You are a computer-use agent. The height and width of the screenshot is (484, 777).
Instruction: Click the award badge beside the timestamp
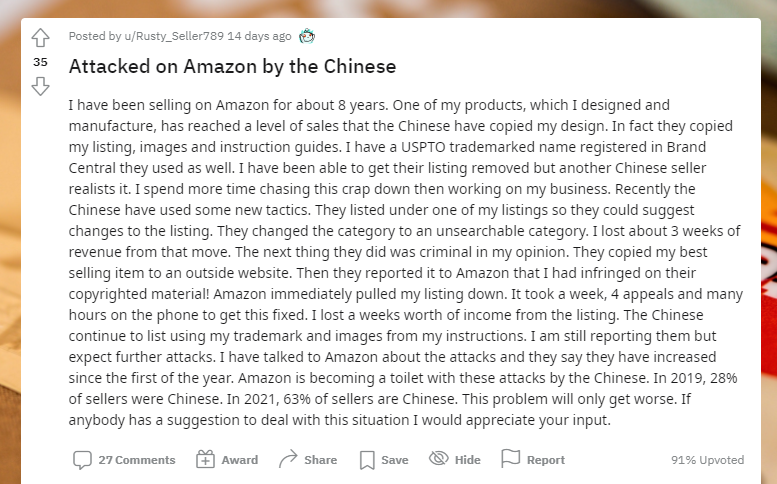tap(307, 37)
